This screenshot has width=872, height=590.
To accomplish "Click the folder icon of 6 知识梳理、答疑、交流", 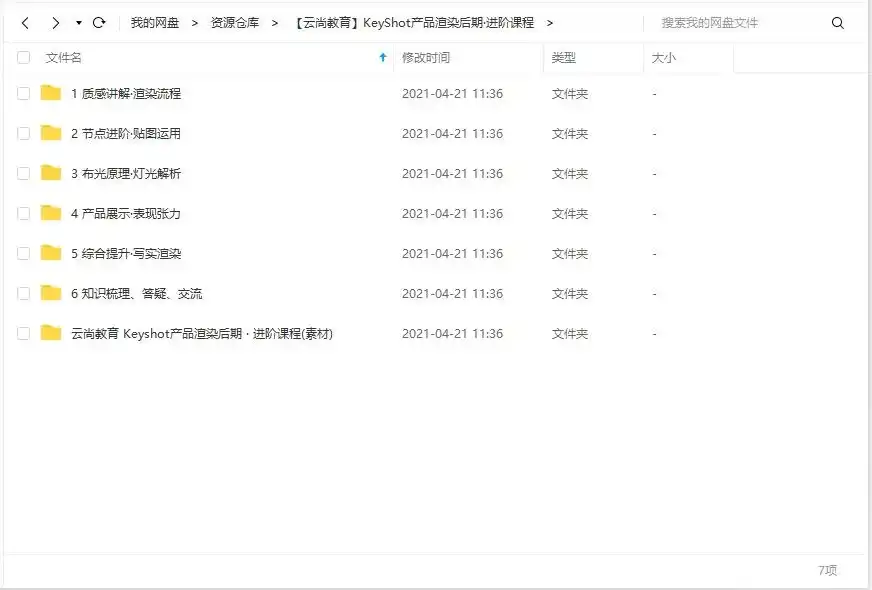I will 51,293.
